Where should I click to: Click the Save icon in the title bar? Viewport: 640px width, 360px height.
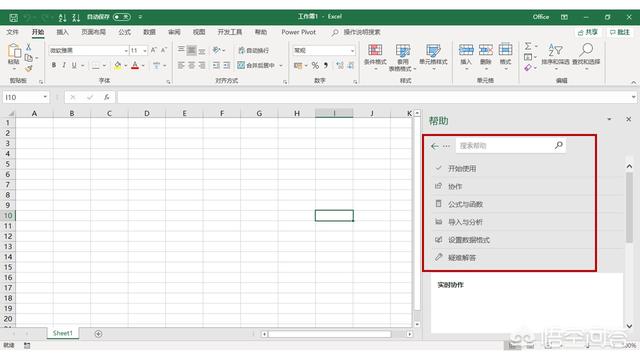tap(13, 17)
